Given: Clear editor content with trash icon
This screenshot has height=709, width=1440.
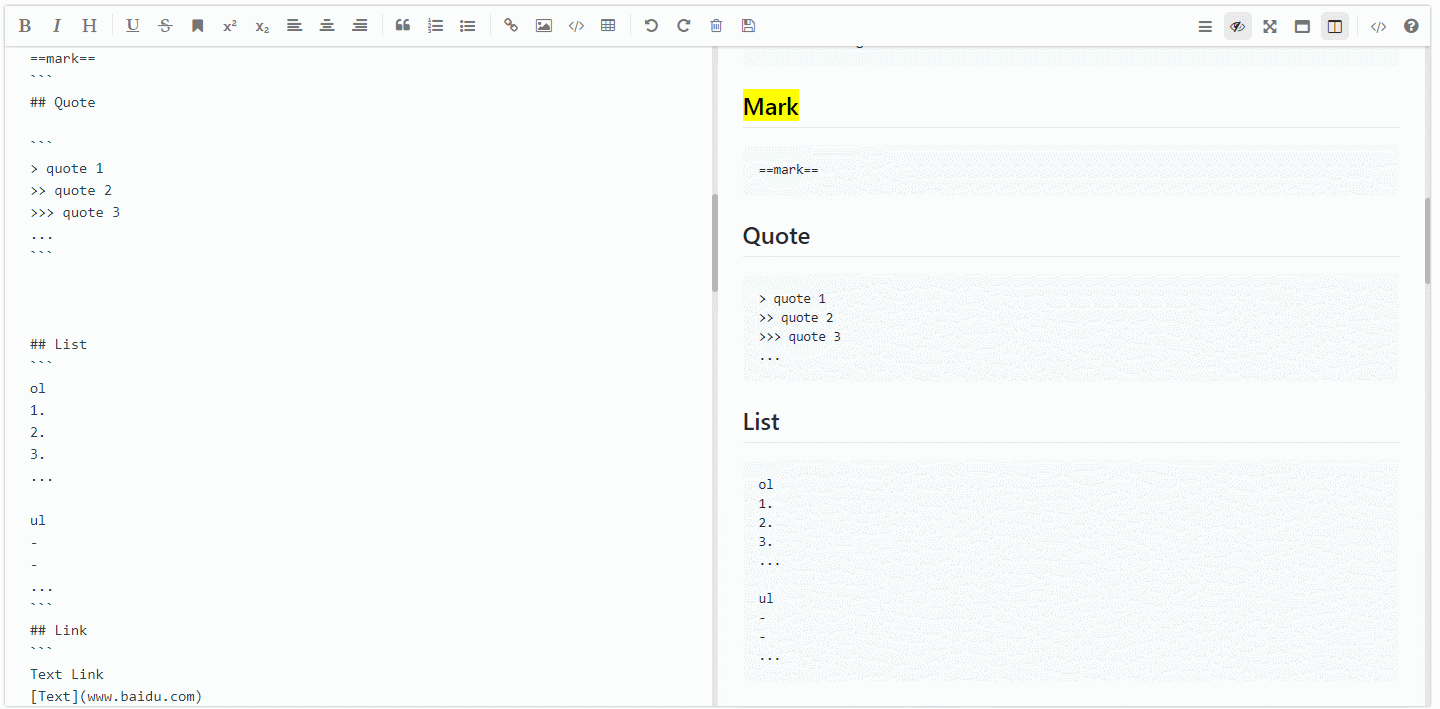Looking at the screenshot, I should [716, 26].
